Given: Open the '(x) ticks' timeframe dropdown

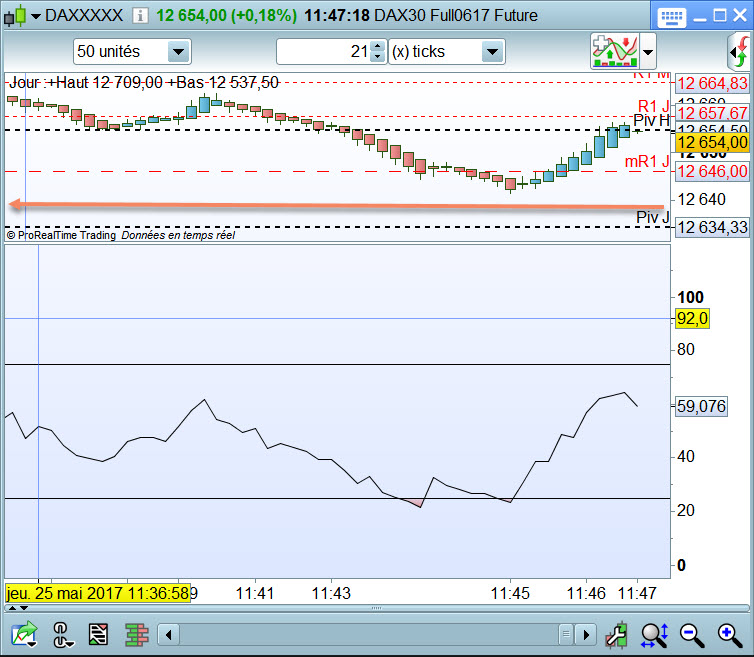Looking at the screenshot, I should 492,51.
